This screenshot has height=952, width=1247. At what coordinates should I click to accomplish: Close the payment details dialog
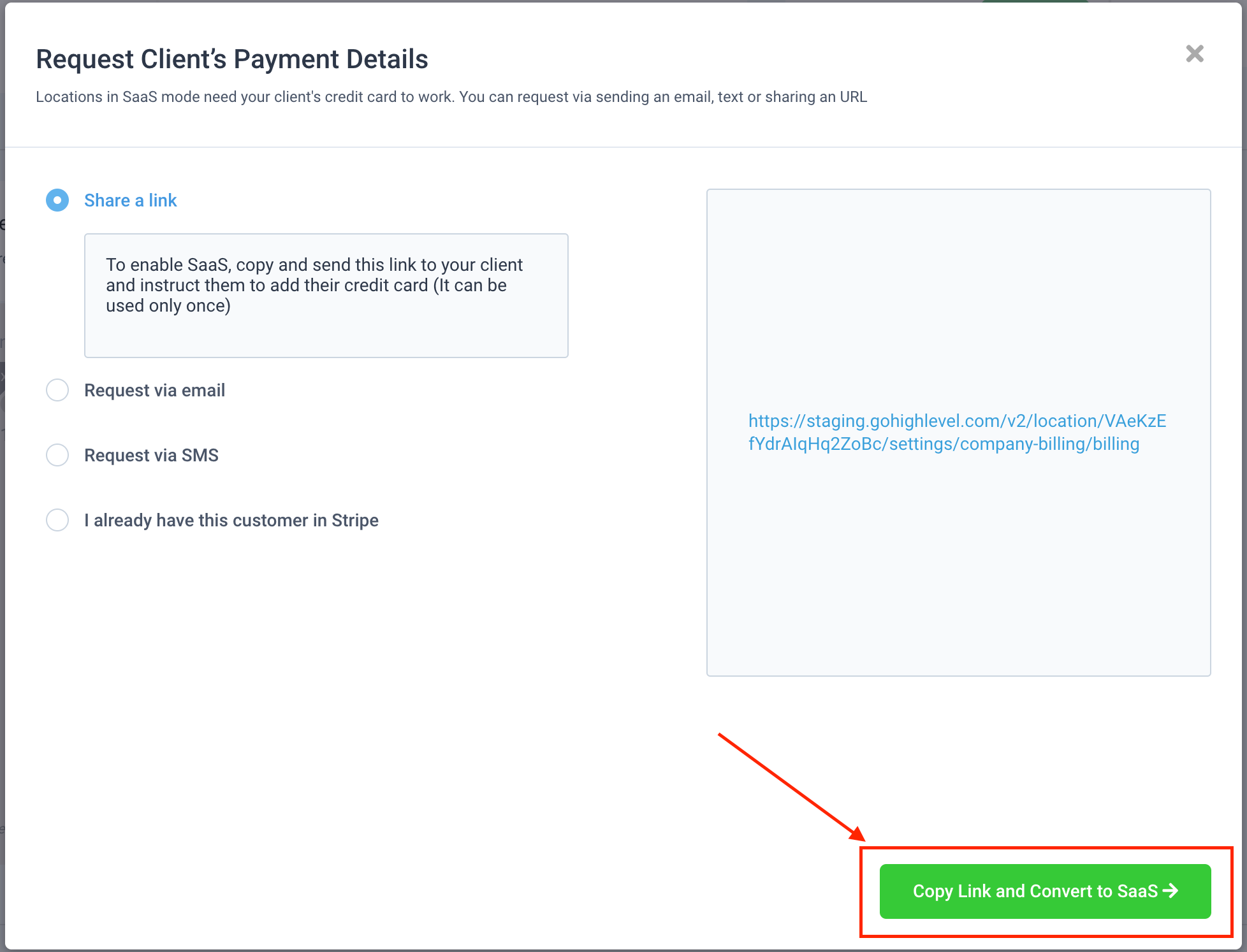tap(1195, 54)
